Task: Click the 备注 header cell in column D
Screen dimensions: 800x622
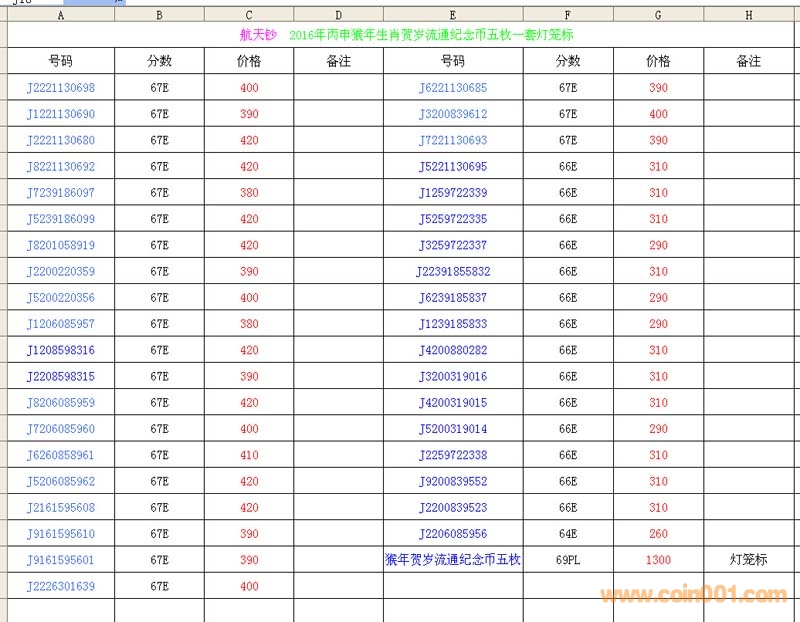Action: pyautogui.click(x=339, y=61)
